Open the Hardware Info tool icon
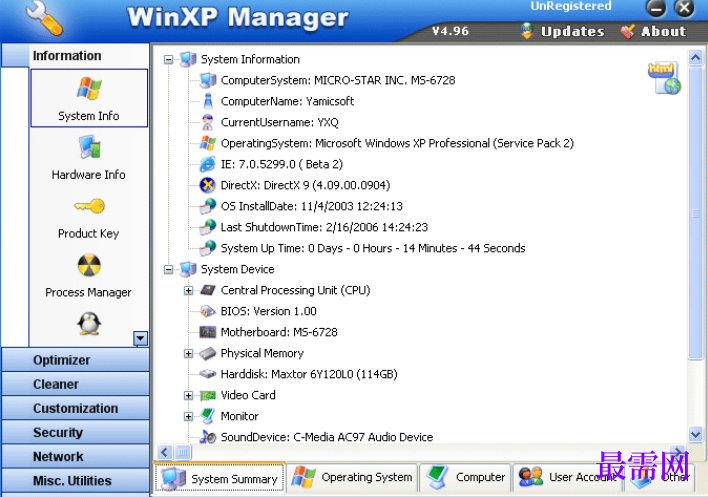This screenshot has width=708, height=497. [x=89, y=147]
